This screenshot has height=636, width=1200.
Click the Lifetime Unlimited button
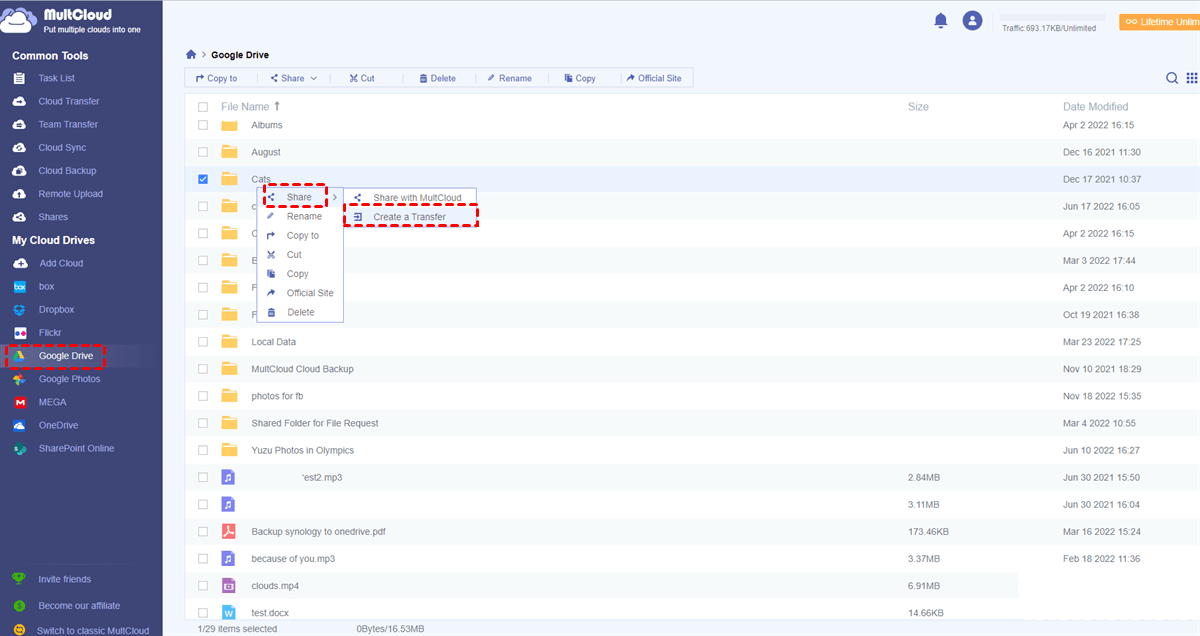click(1160, 21)
